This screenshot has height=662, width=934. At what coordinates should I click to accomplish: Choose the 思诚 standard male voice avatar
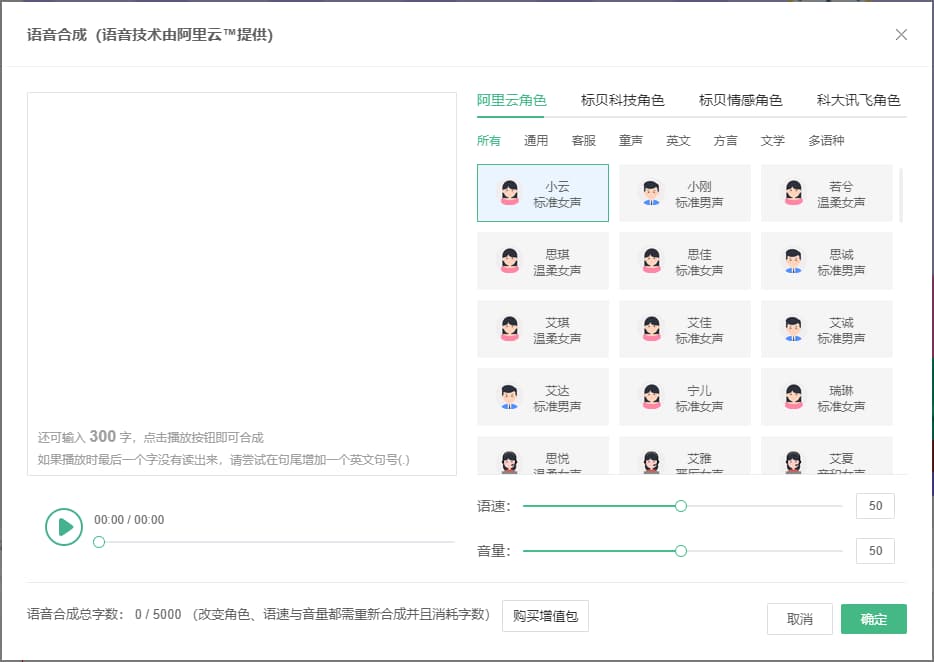pos(794,261)
